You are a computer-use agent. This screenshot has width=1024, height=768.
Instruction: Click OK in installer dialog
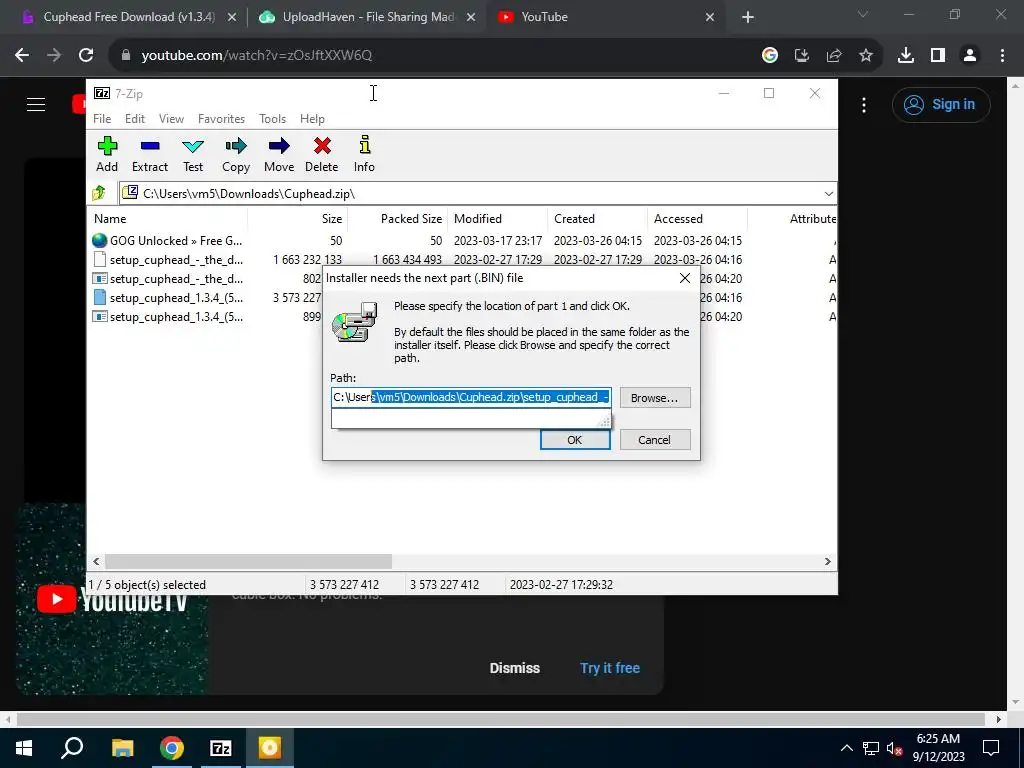click(575, 440)
